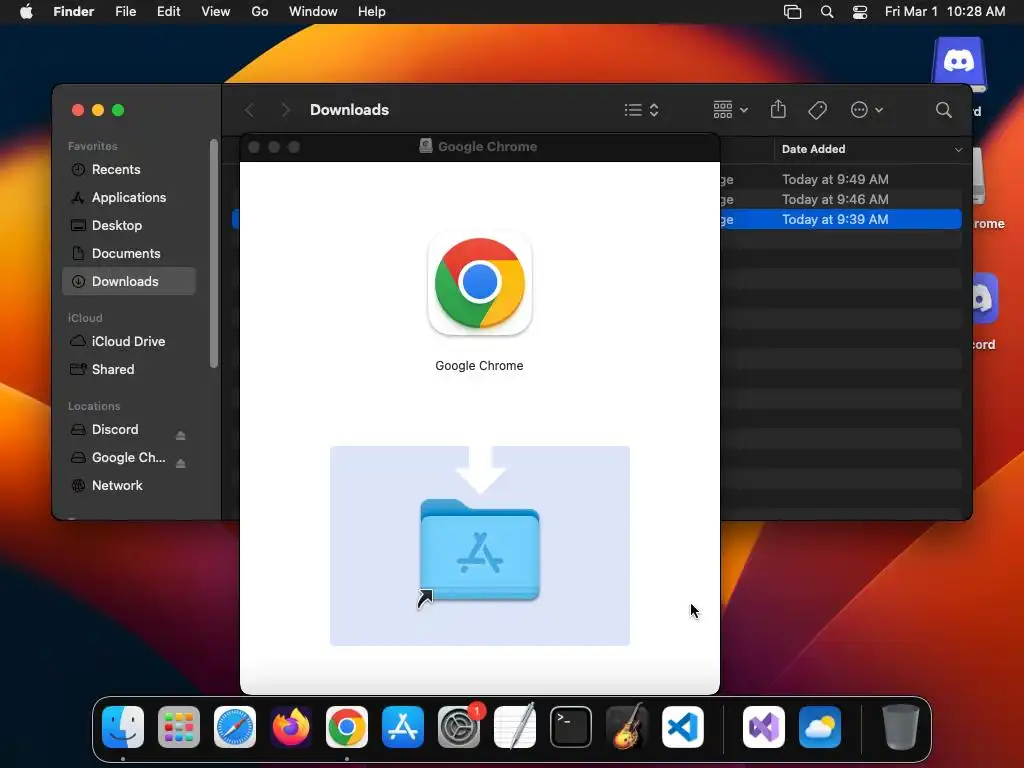This screenshot has width=1024, height=768.
Task: Change Finder list view mode
Action: pos(641,110)
